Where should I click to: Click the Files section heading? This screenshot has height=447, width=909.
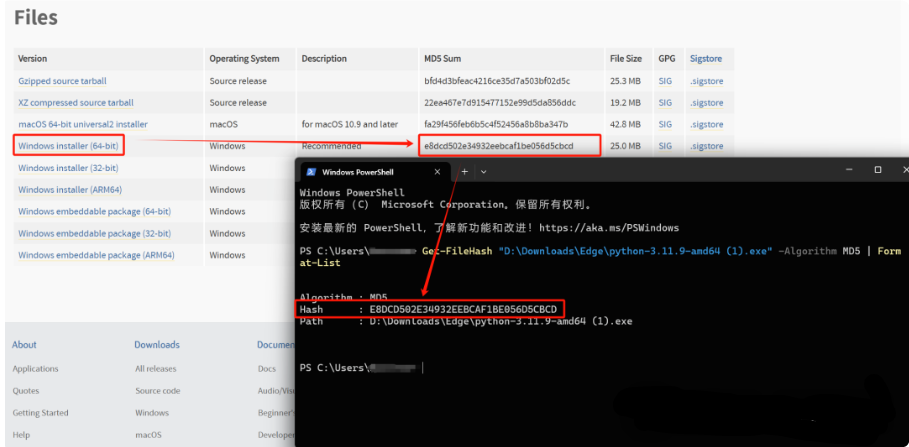click(36, 17)
